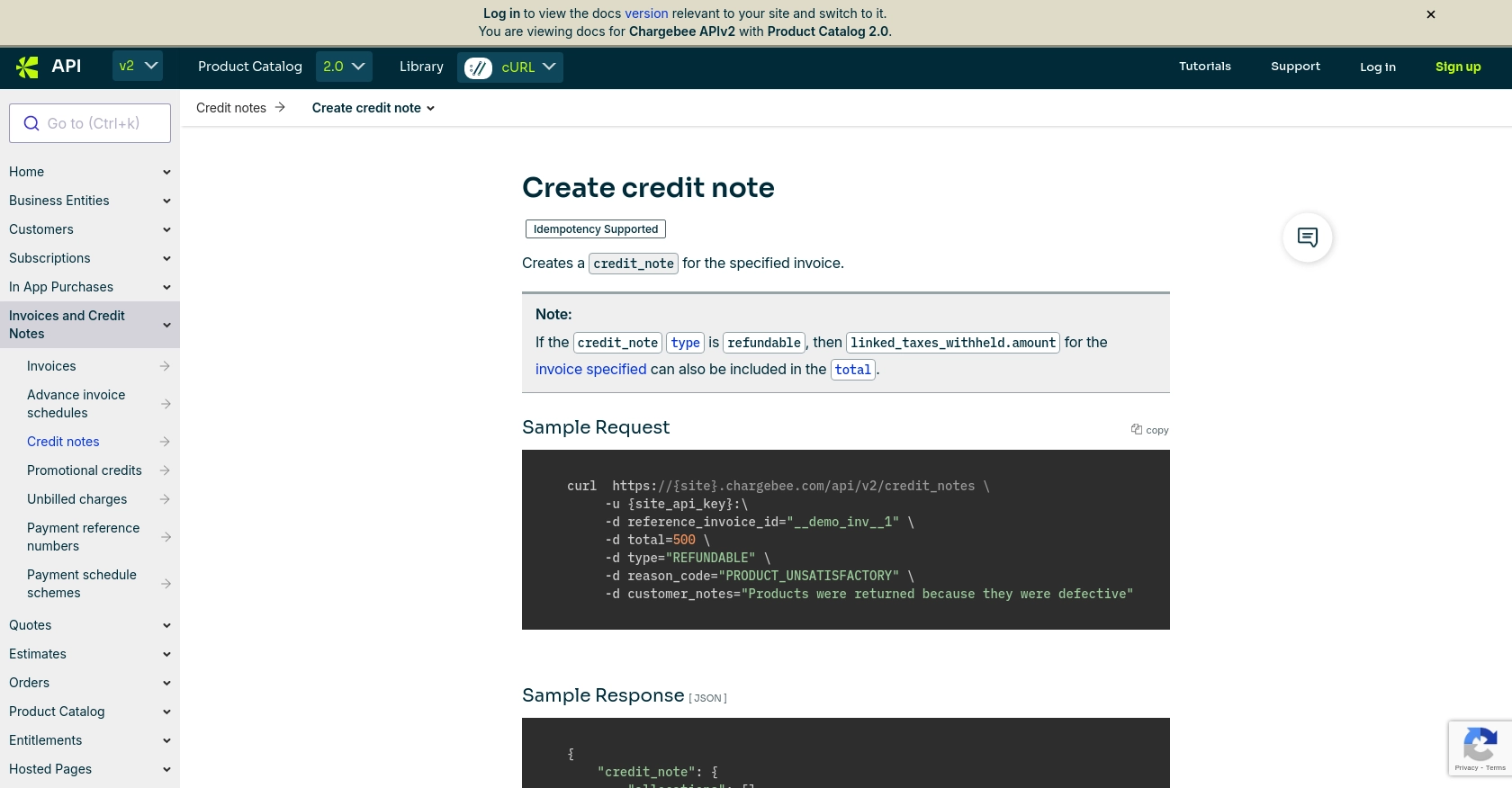1512x788 pixels.
Task: Click Credit notes breadcrumb link
Action: [231, 108]
